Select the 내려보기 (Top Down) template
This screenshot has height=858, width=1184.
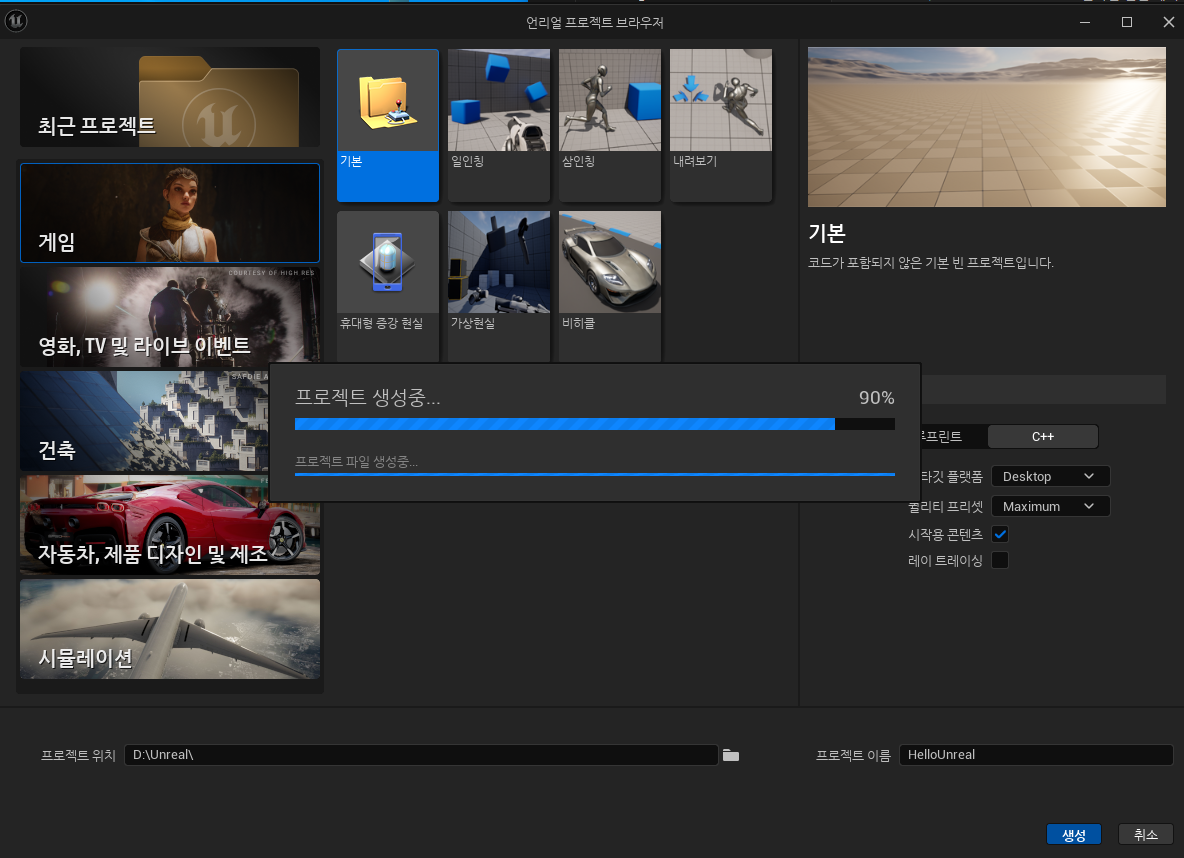click(x=720, y=100)
